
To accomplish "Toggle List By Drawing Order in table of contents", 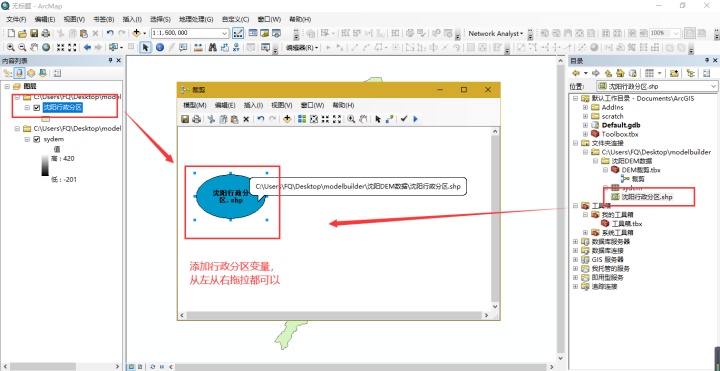I will point(8,73).
